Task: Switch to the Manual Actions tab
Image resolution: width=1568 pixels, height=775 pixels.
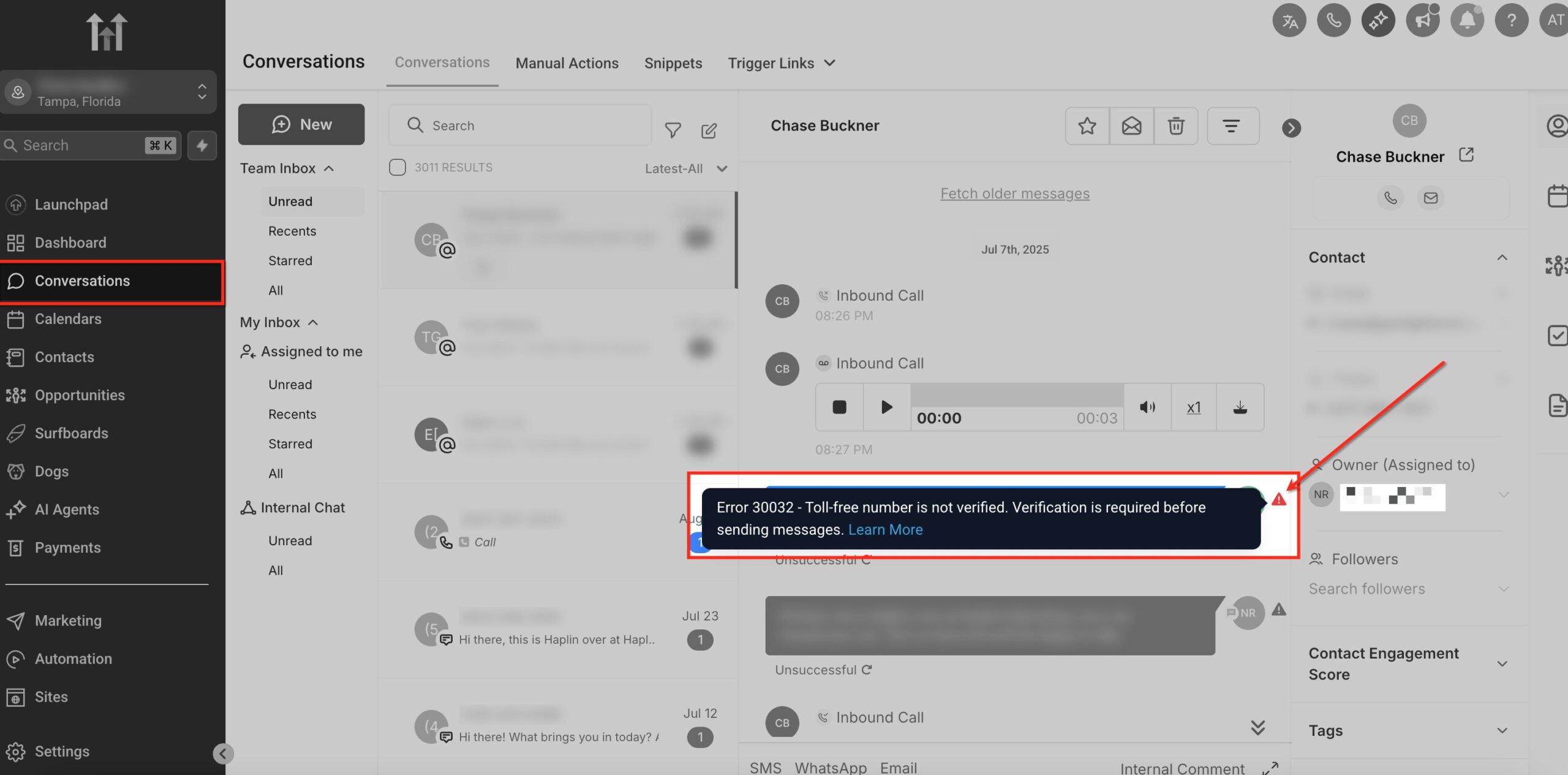Action: point(567,62)
